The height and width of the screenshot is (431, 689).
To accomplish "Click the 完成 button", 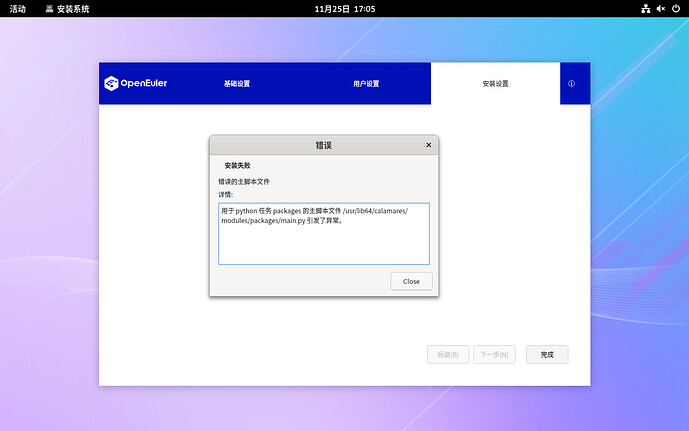I will click(547, 354).
